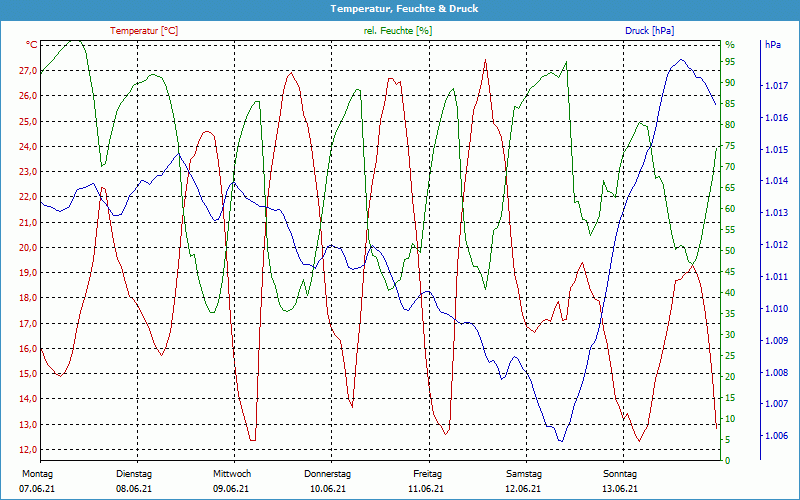Click the 90 humidity axis value
Screen dimensions: 800x500
[x=730, y=83]
